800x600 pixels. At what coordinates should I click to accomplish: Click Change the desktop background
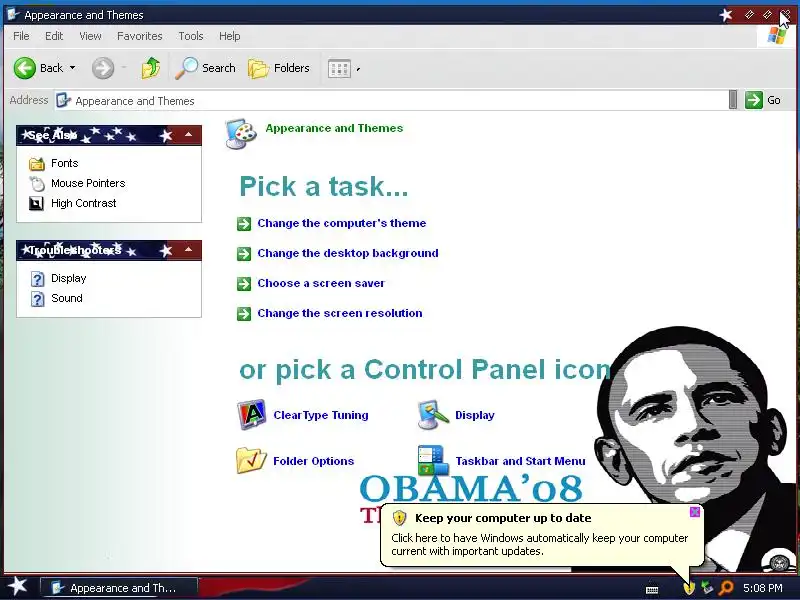point(347,253)
